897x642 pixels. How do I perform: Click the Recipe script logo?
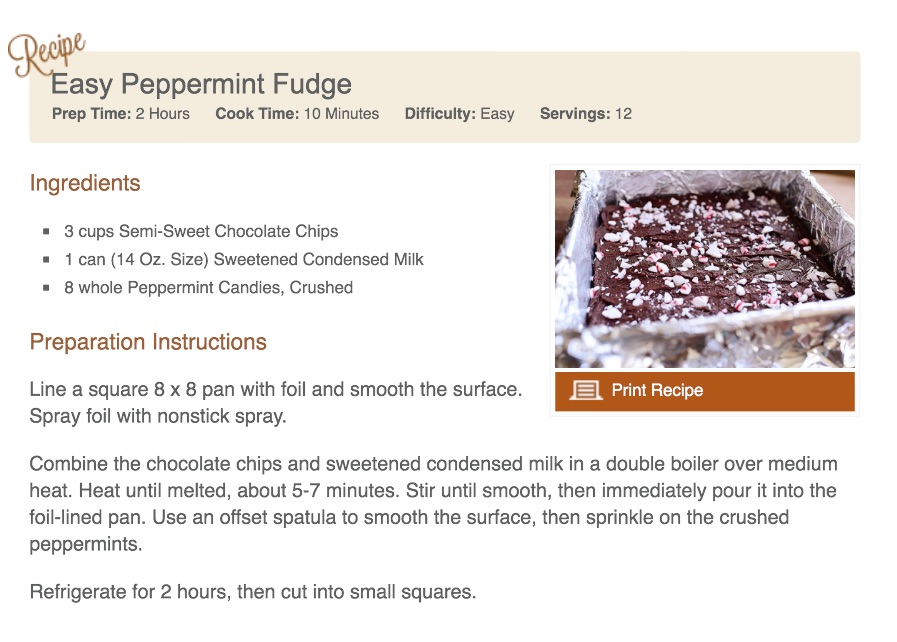[46, 53]
